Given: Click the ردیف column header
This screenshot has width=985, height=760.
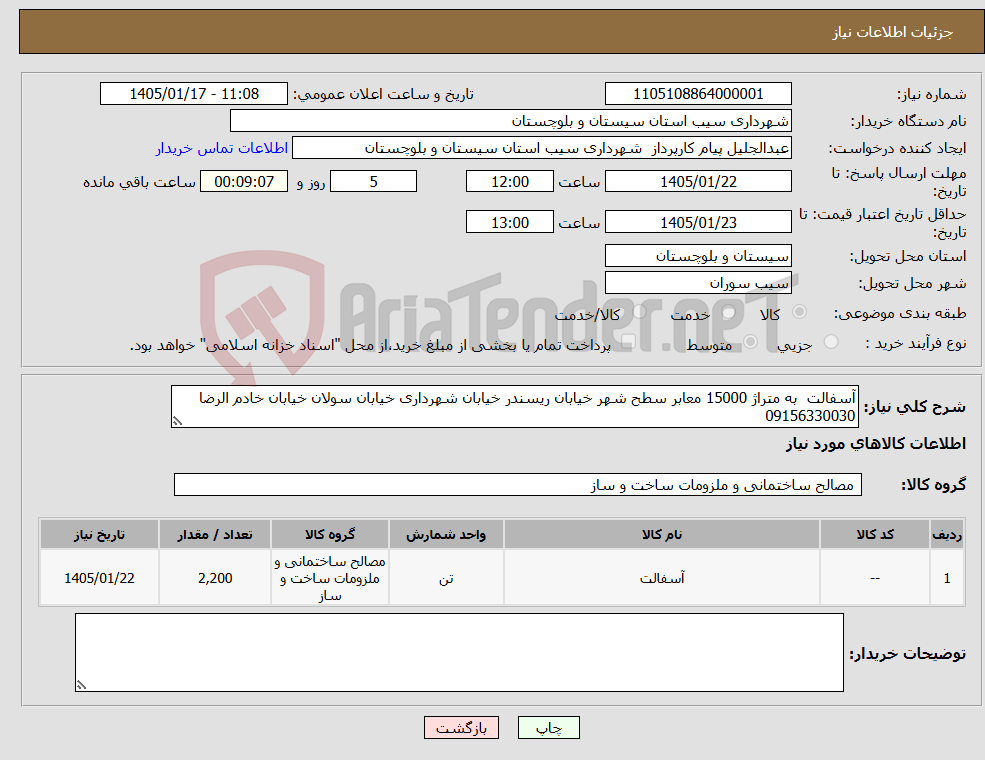Looking at the screenshot, I should pos(947,534).
